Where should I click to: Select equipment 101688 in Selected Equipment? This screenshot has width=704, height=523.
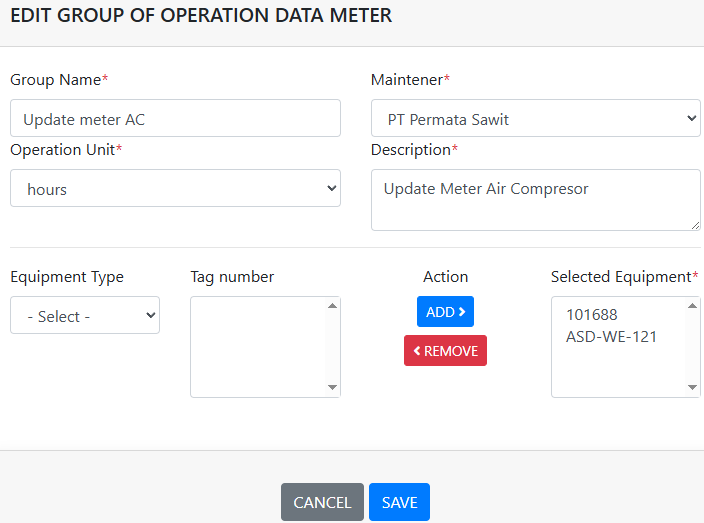(592, 315)
